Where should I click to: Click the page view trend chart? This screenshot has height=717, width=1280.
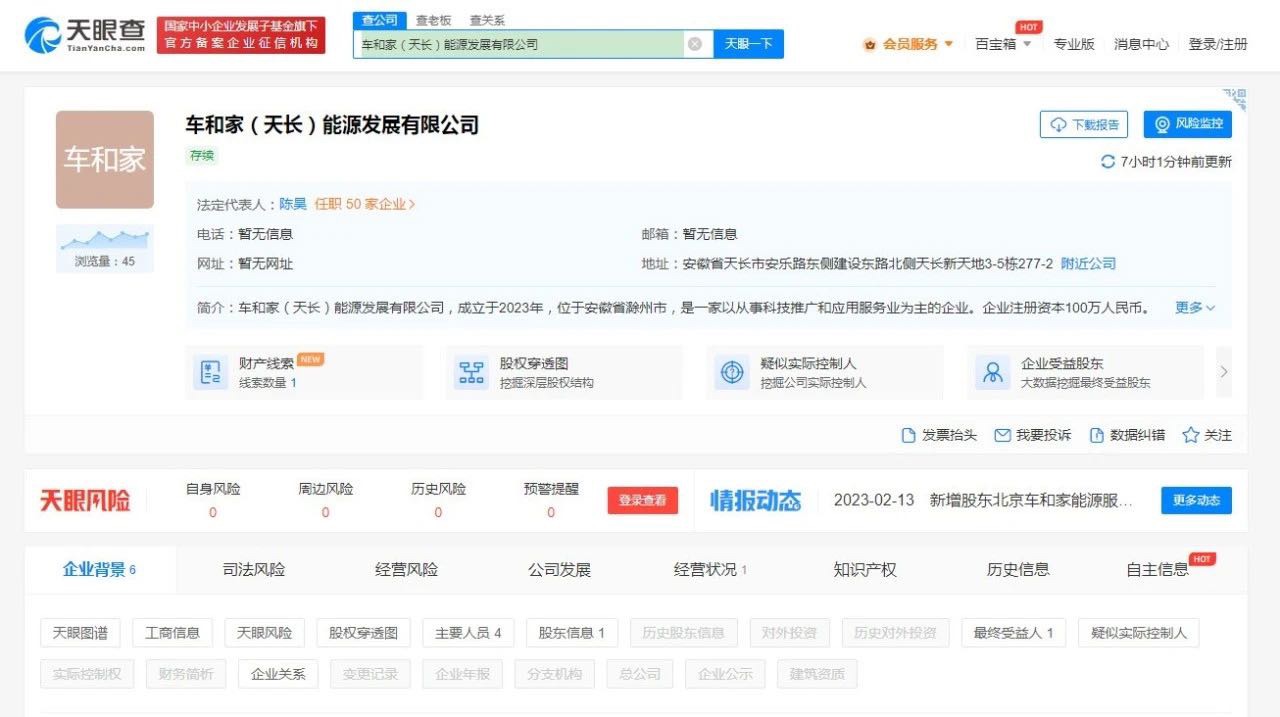click(x=104, y=239)
